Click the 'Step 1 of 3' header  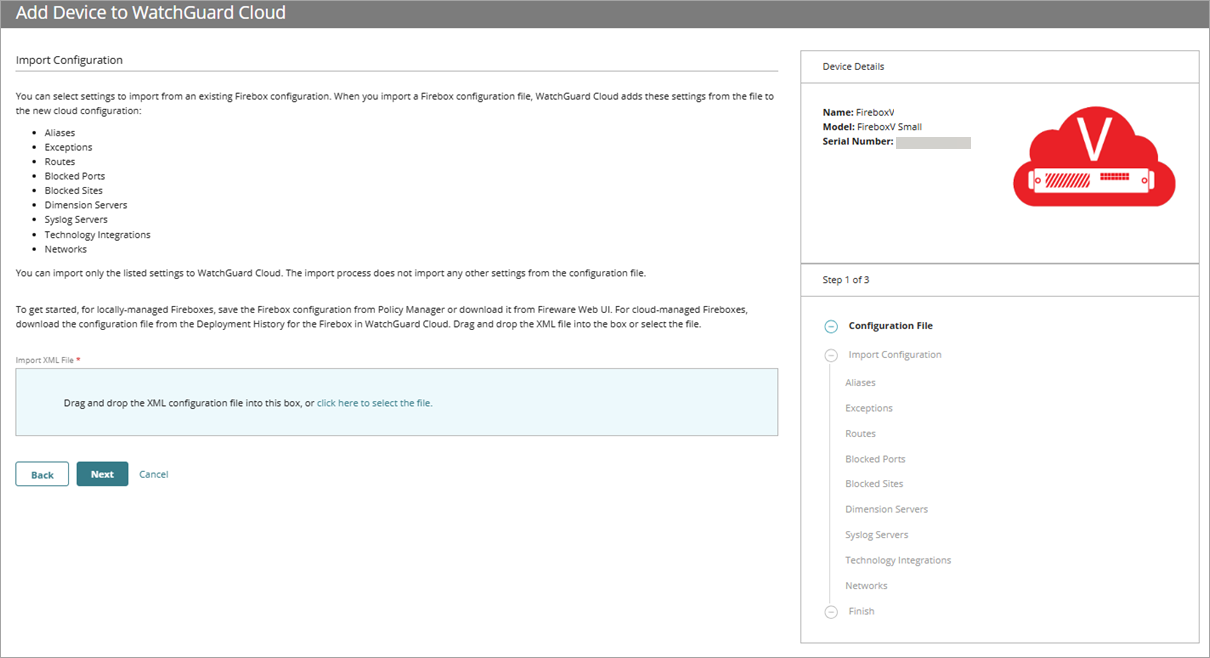(1000, 280)
